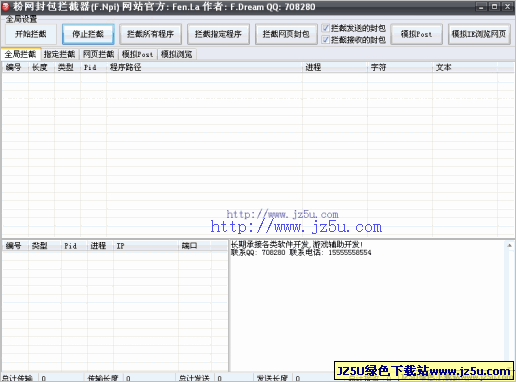Image resolution: width=516 pixels, height=382 pixels.
Task: Toggle 拦截发送的封包 checkbox
Action: pos(326,28)
